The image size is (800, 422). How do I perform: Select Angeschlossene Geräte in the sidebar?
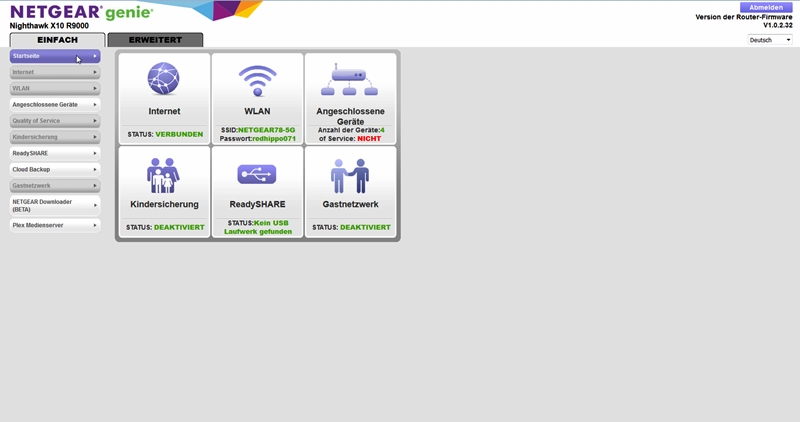[x=50, y=104]
